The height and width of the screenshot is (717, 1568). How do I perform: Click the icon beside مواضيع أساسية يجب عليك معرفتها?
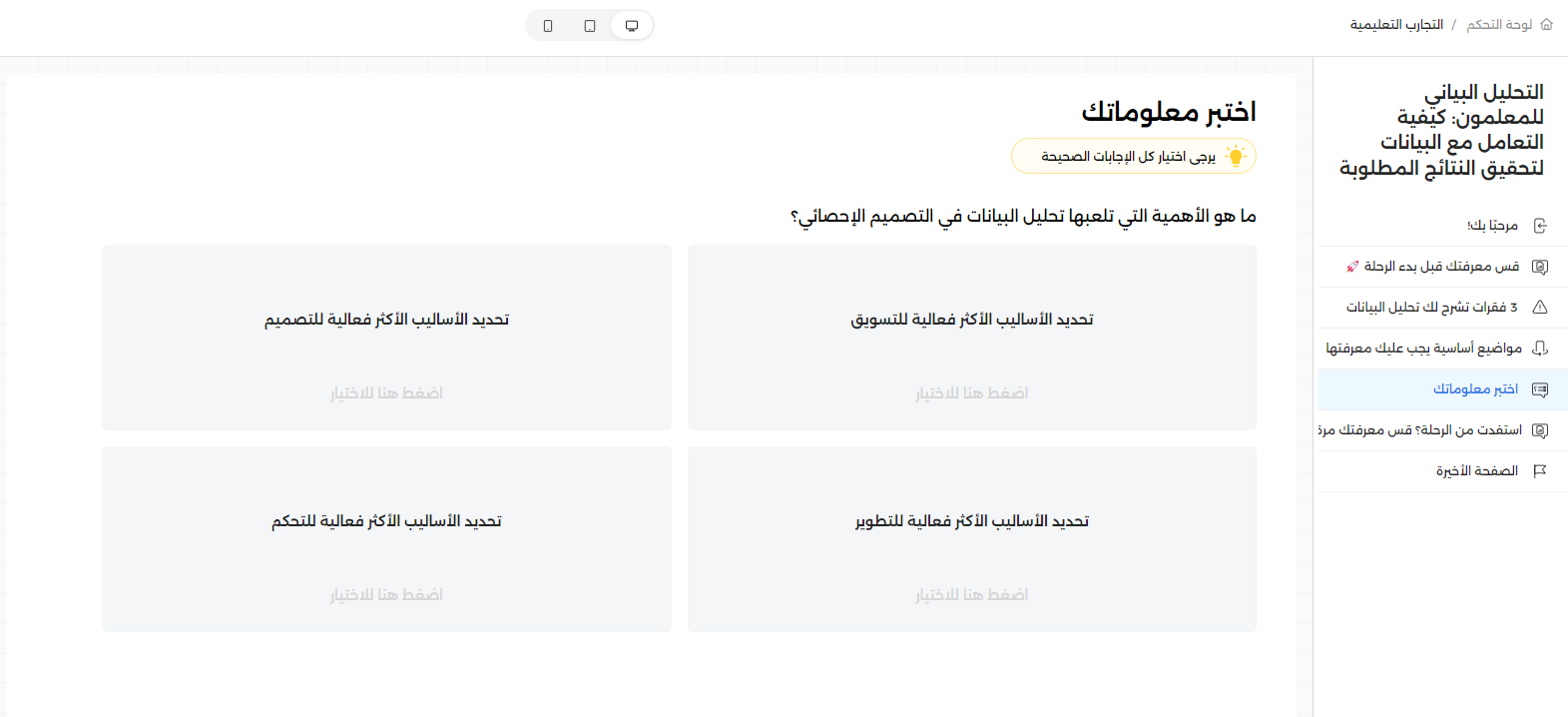coord(1540,349)
